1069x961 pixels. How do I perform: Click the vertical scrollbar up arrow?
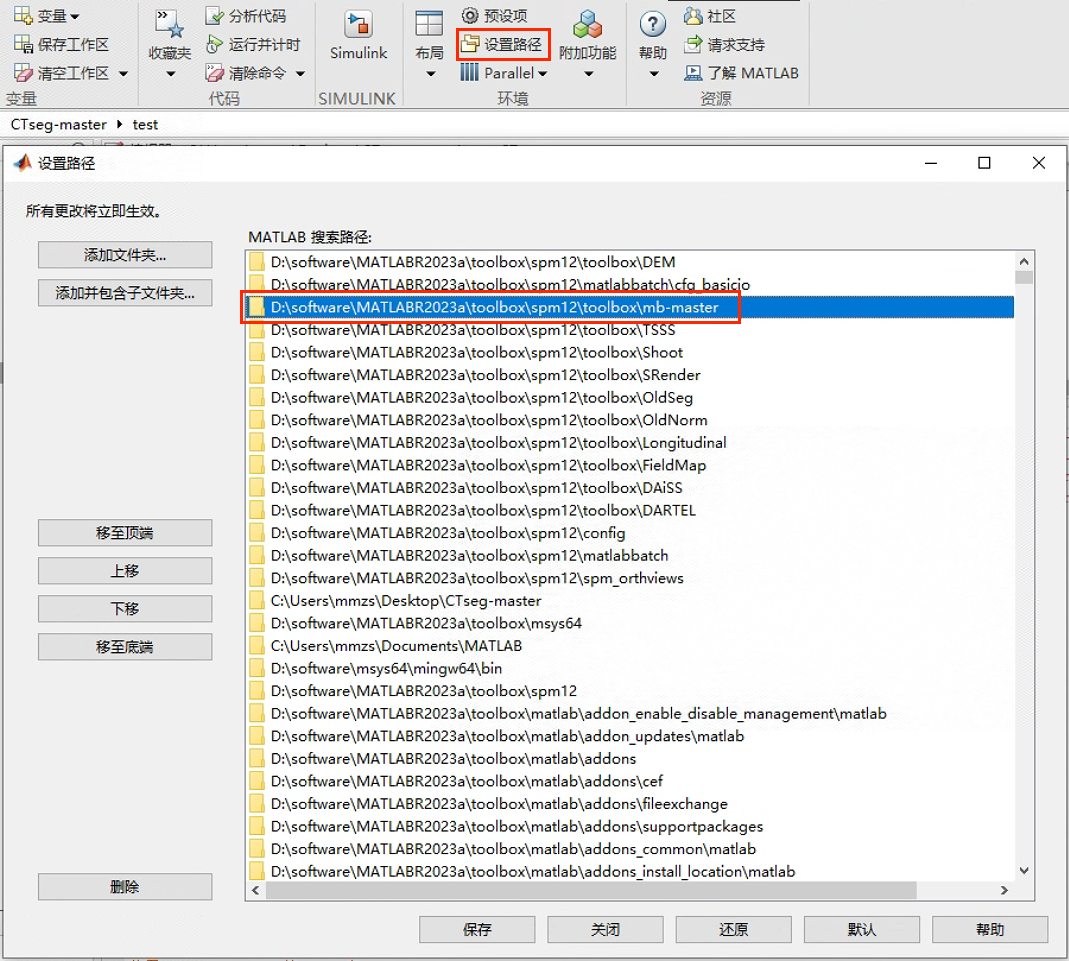click(1023, 261)
